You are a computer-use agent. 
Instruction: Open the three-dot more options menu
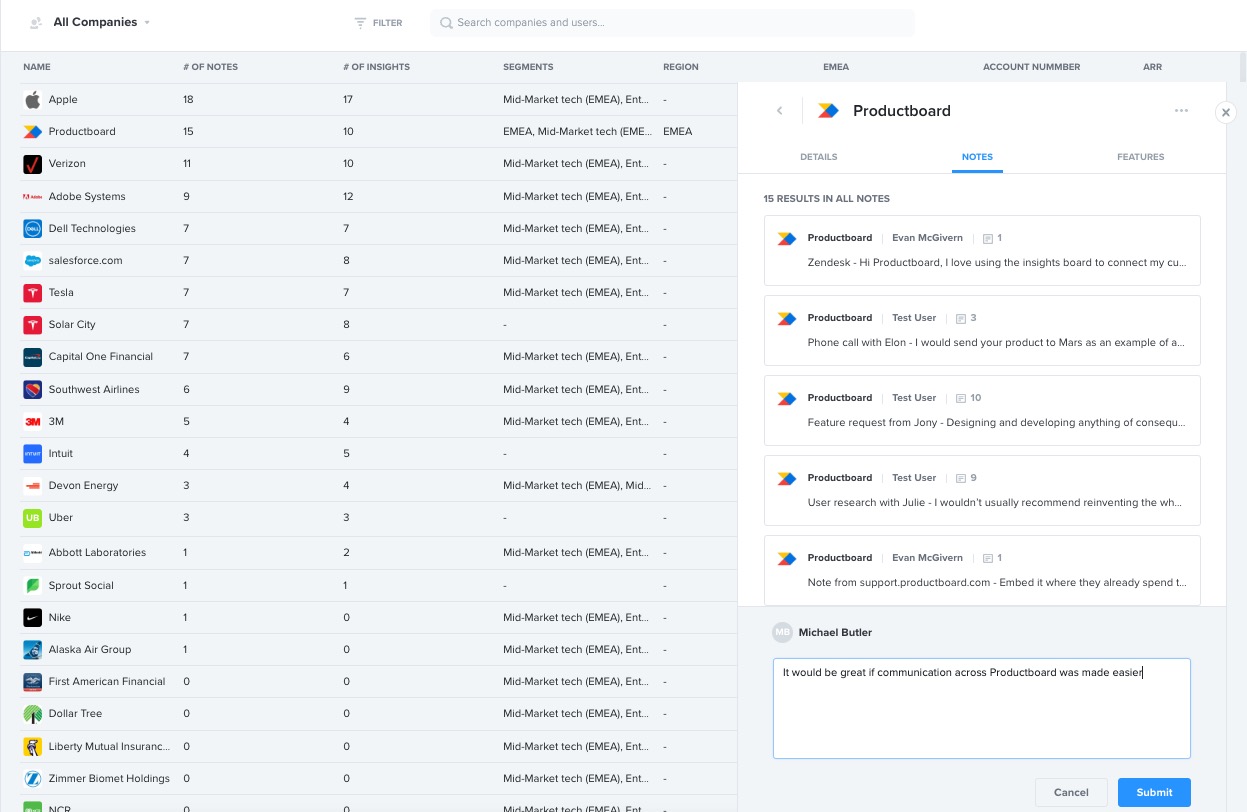(1181, 111)
